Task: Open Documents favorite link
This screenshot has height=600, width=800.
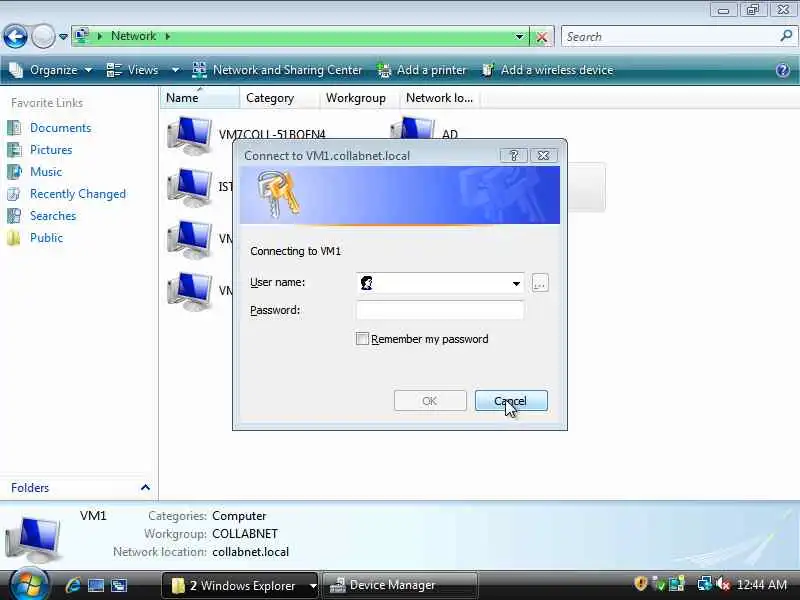Action: (x=60, y=128)
